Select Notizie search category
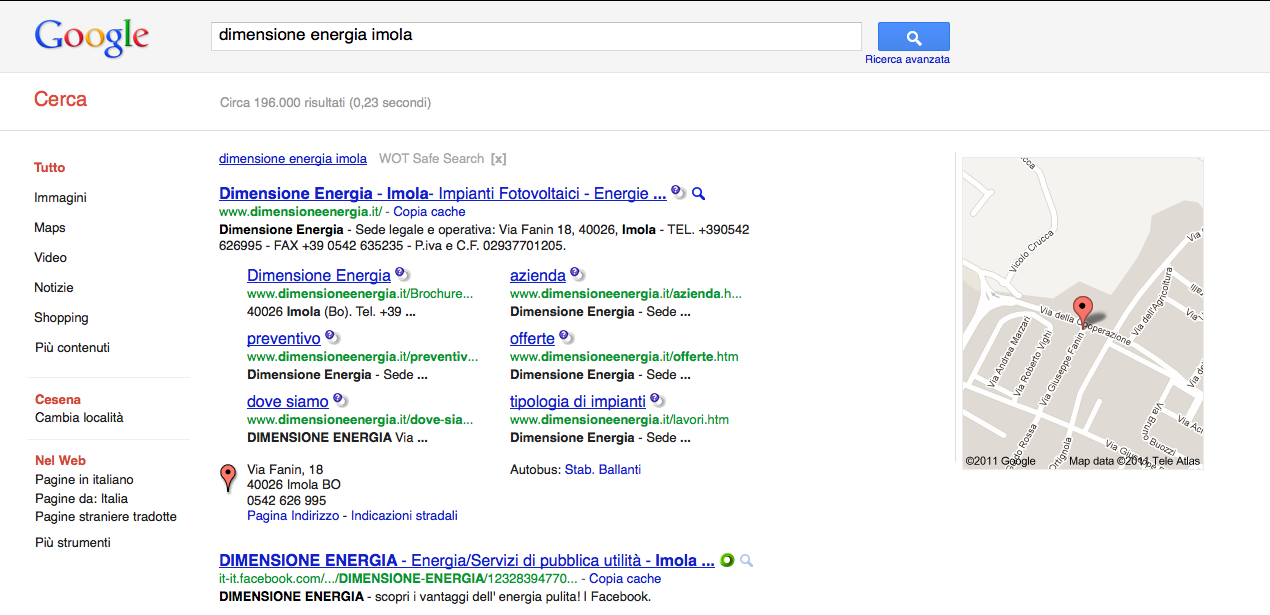 [x=54, y=287]
